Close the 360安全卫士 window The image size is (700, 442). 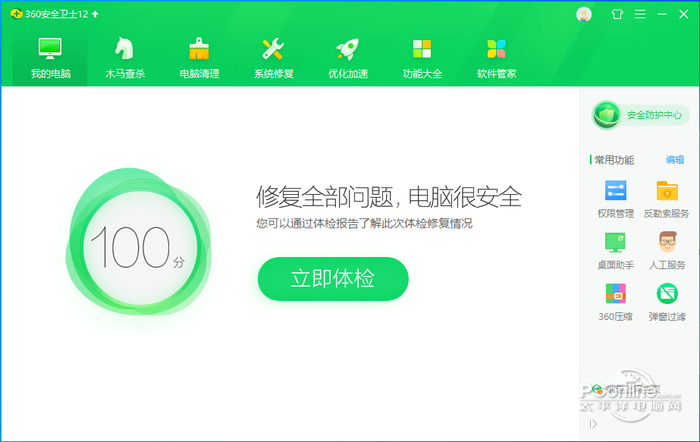pos(683,14)
